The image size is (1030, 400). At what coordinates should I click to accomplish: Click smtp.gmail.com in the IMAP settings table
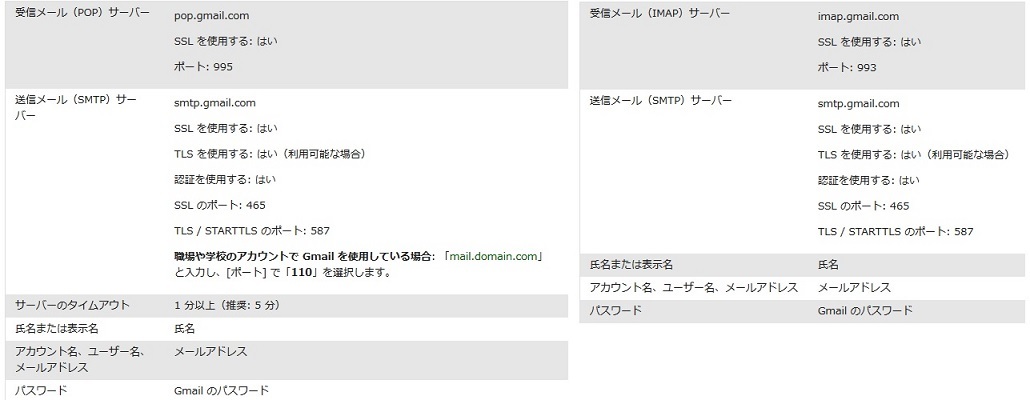858,103
